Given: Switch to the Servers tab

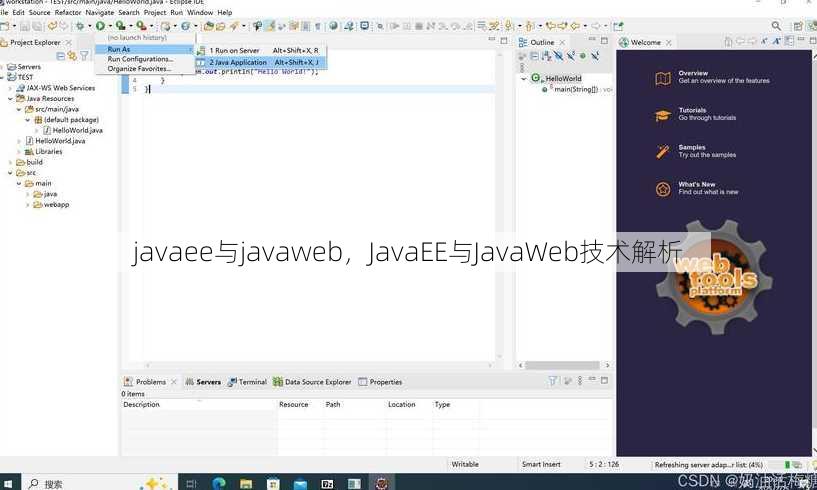Looking at the screenshot, I should [x=204, y=382].
